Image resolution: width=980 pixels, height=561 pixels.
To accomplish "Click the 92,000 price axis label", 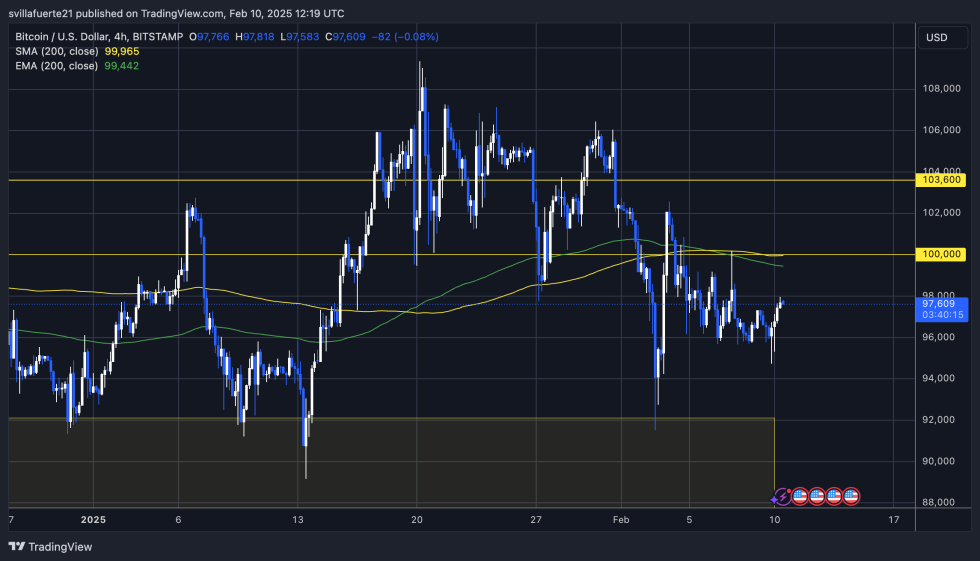I will [938, 419].
